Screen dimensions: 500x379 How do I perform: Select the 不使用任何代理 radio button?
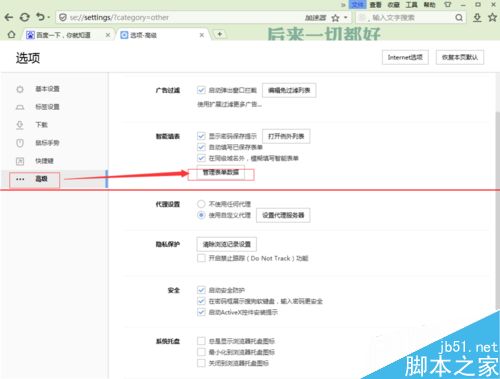tap(201, 204)
